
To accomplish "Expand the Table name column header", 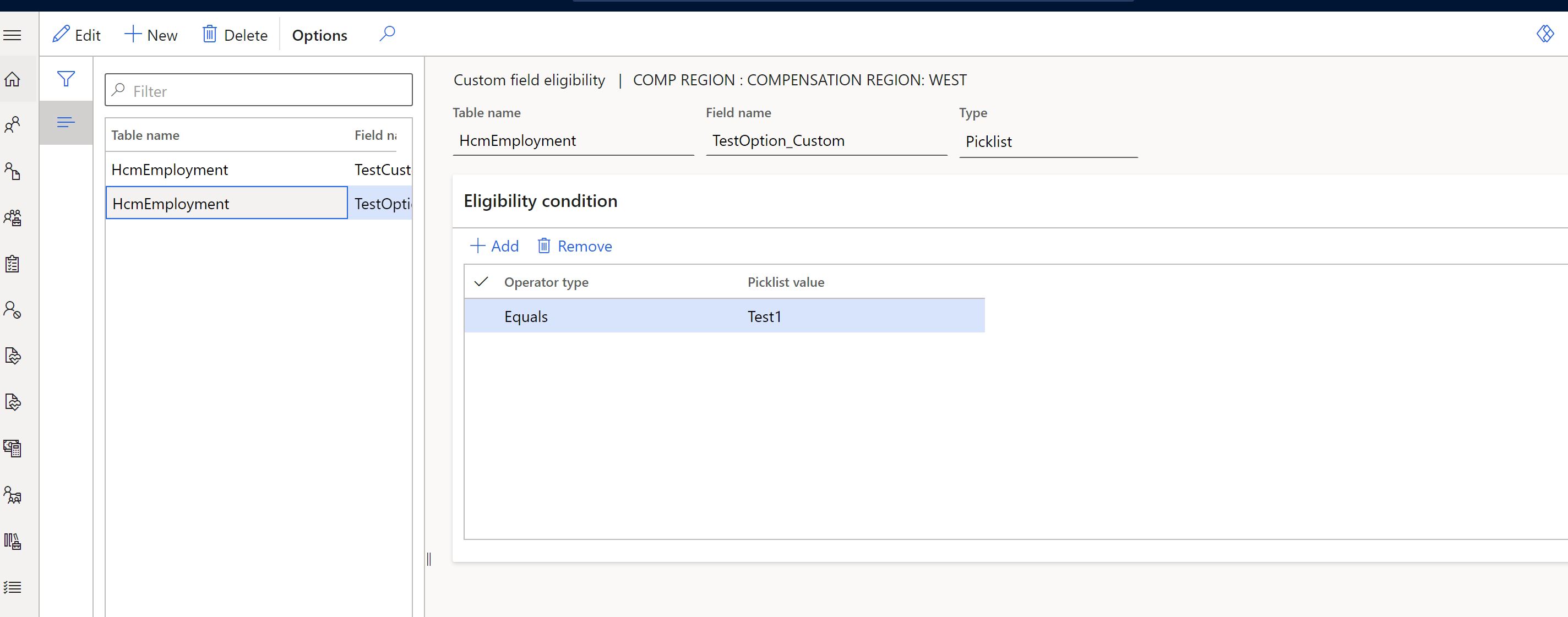I will (x=347, y=134).
